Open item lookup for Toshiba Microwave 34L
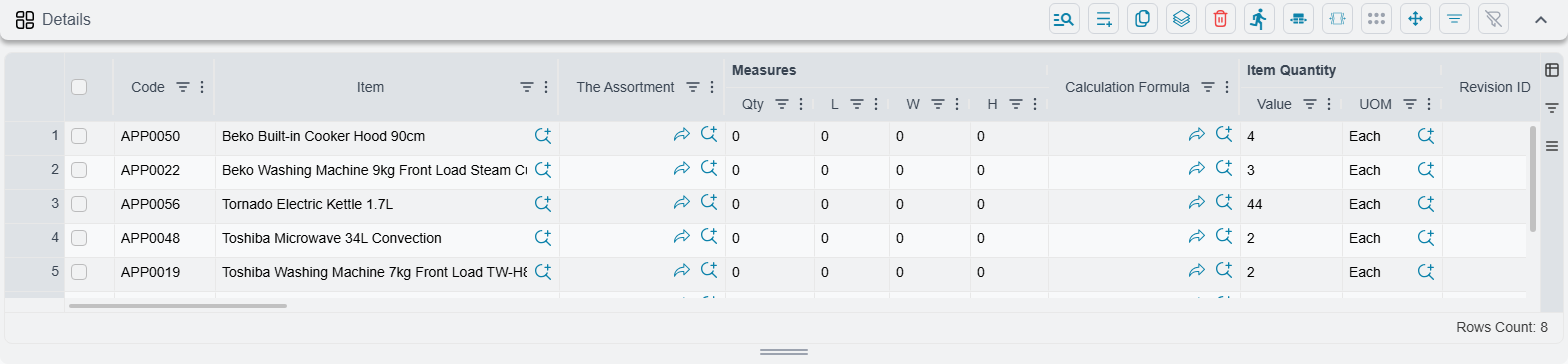1568x364 pixels. [543, 237]
